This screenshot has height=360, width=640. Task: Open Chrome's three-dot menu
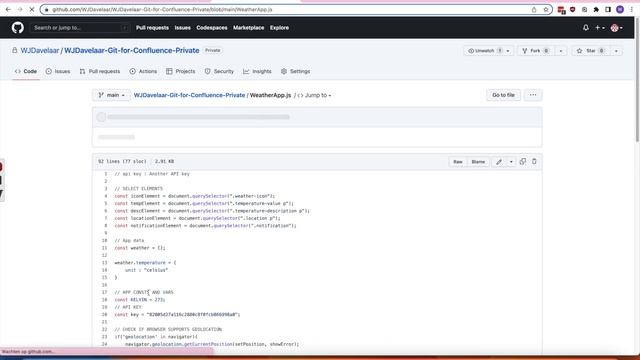(631, 9)
